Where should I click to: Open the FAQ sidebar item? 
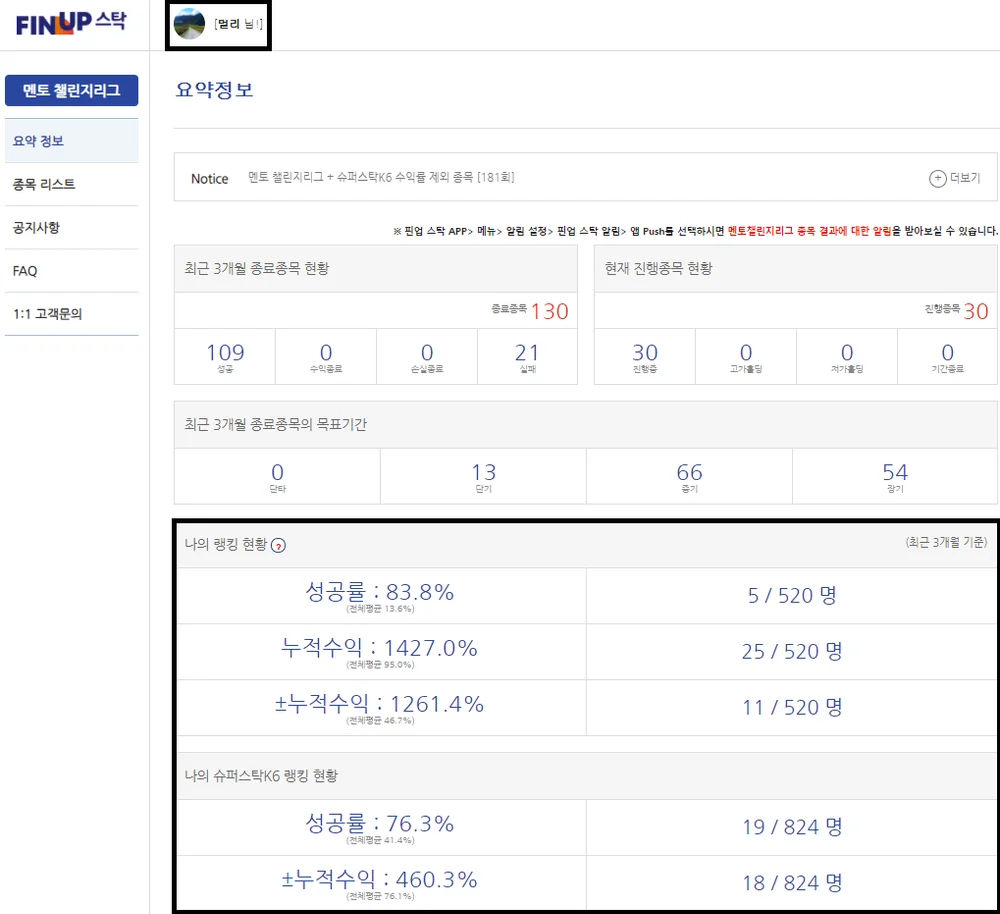(x=25, y=271)
